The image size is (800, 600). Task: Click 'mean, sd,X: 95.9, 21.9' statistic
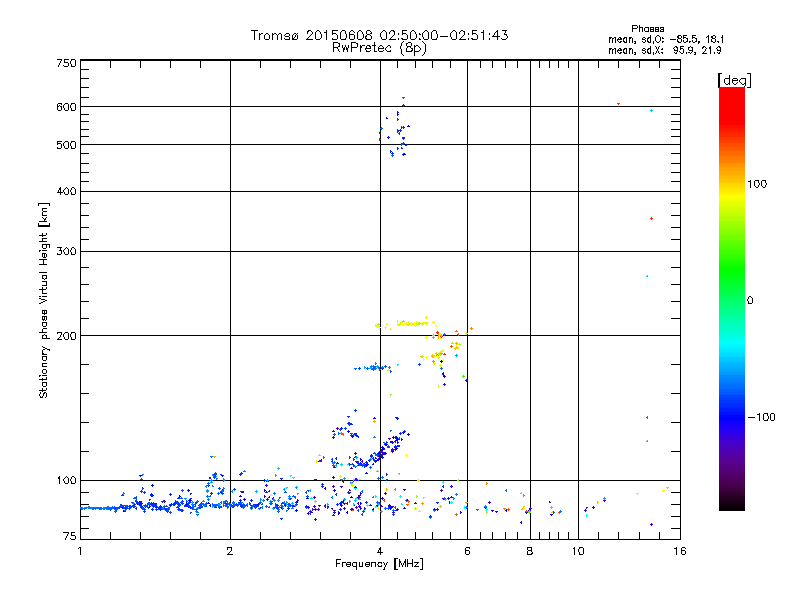point(664,50)
